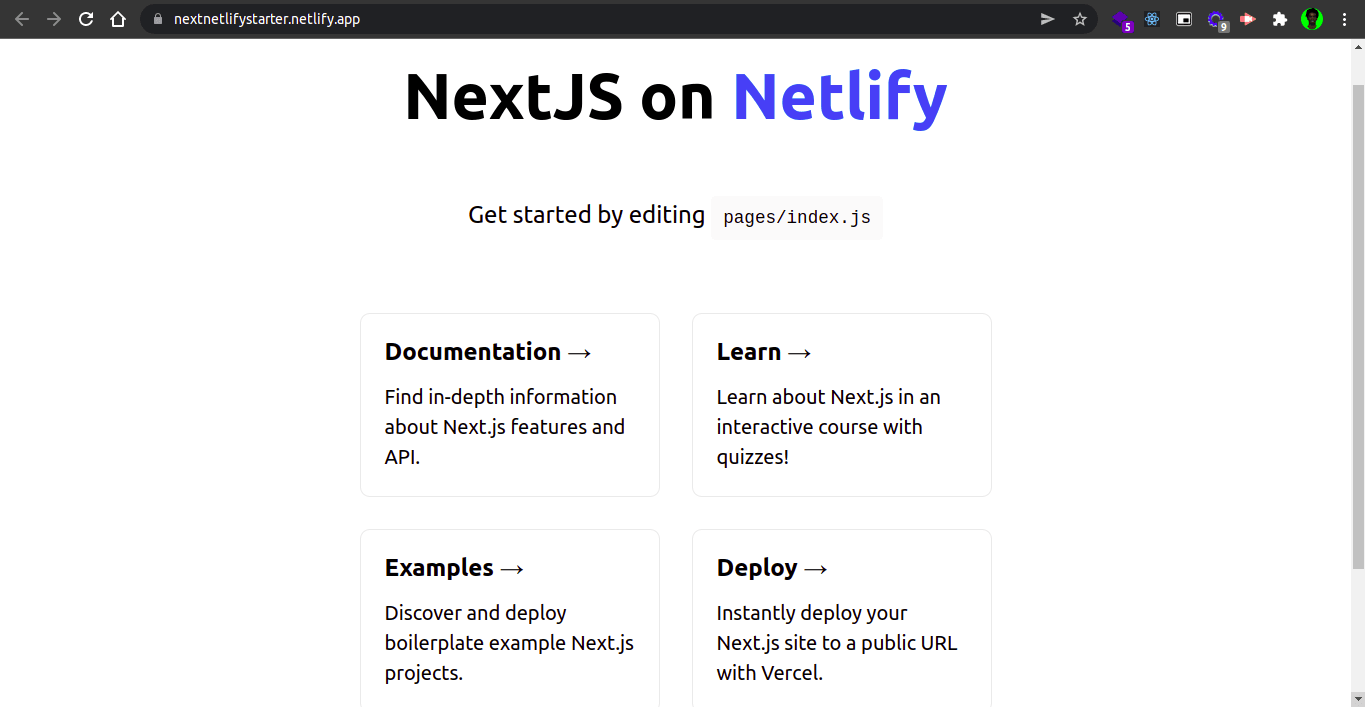
Task: Open the React Developer Tools extension
Action: pos(1152,19)
